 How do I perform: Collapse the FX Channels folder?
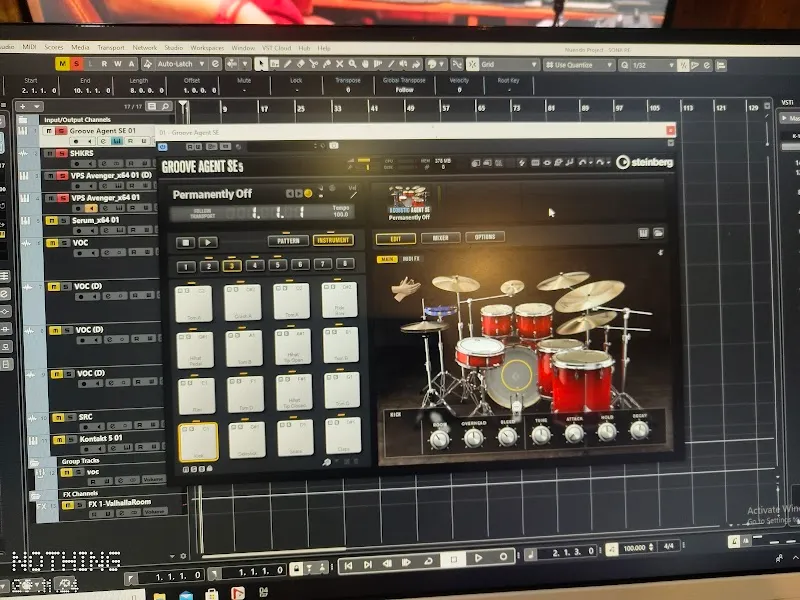pos(36,496)
